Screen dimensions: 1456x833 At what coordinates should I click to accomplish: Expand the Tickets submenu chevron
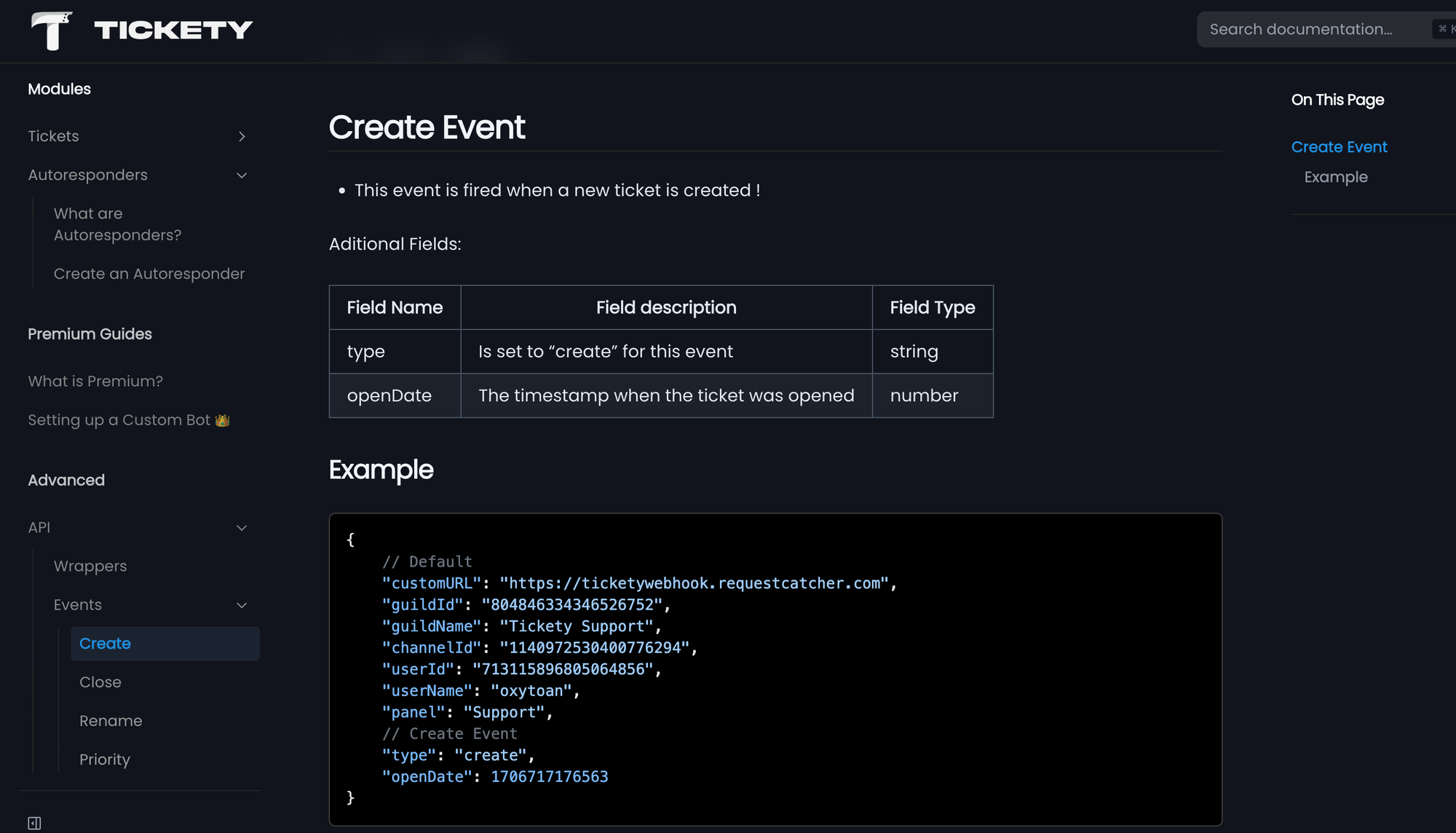click(x=242, y=136)
